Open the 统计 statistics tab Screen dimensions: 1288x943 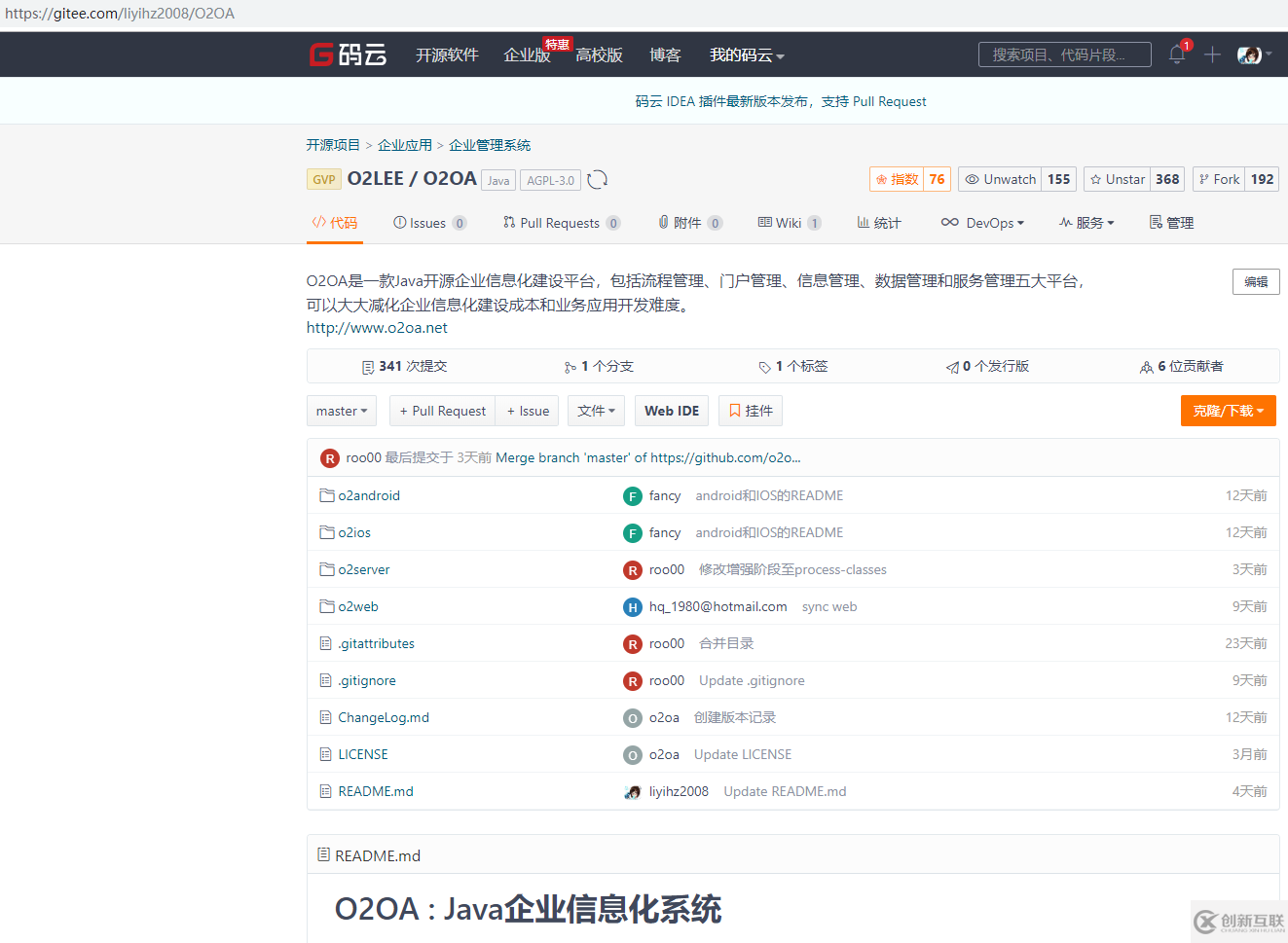(x=879, y=223)
